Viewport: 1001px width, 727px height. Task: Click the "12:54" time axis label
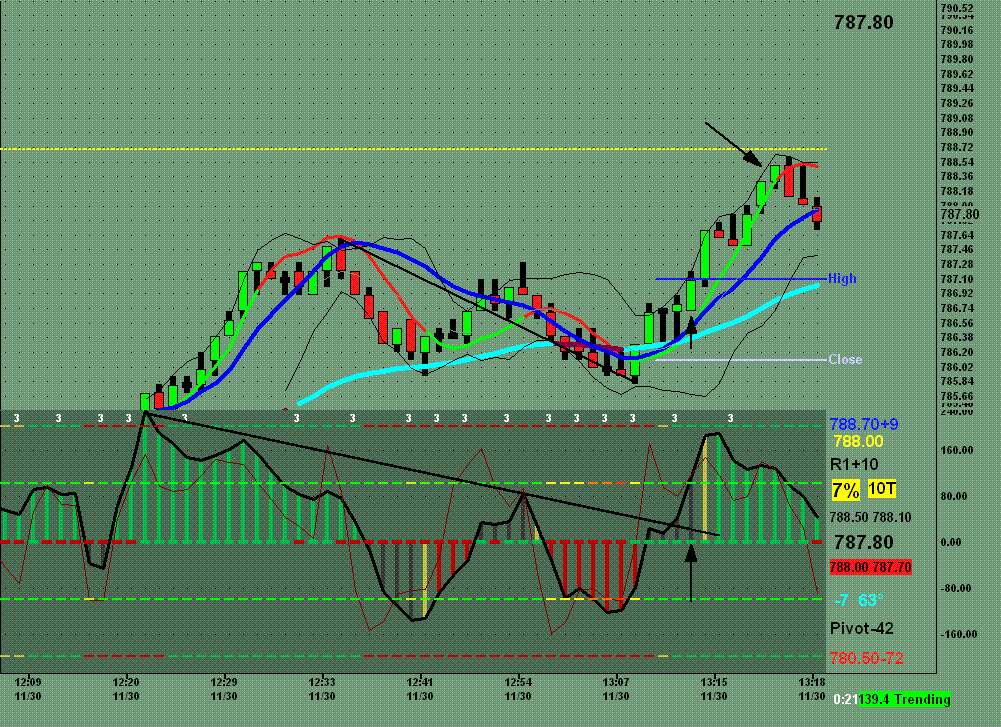tap(518, 682)
